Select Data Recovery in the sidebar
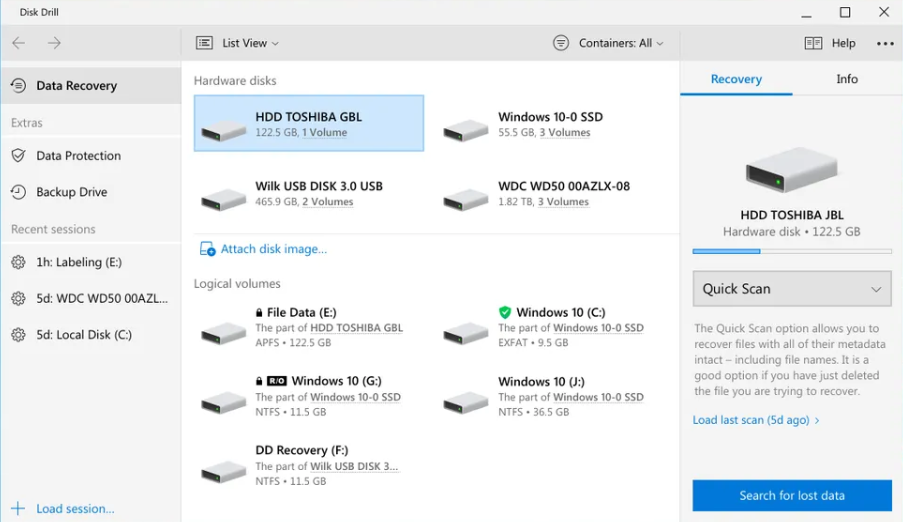The height and width of the screenshot is (522, 903). pos(91,86)
